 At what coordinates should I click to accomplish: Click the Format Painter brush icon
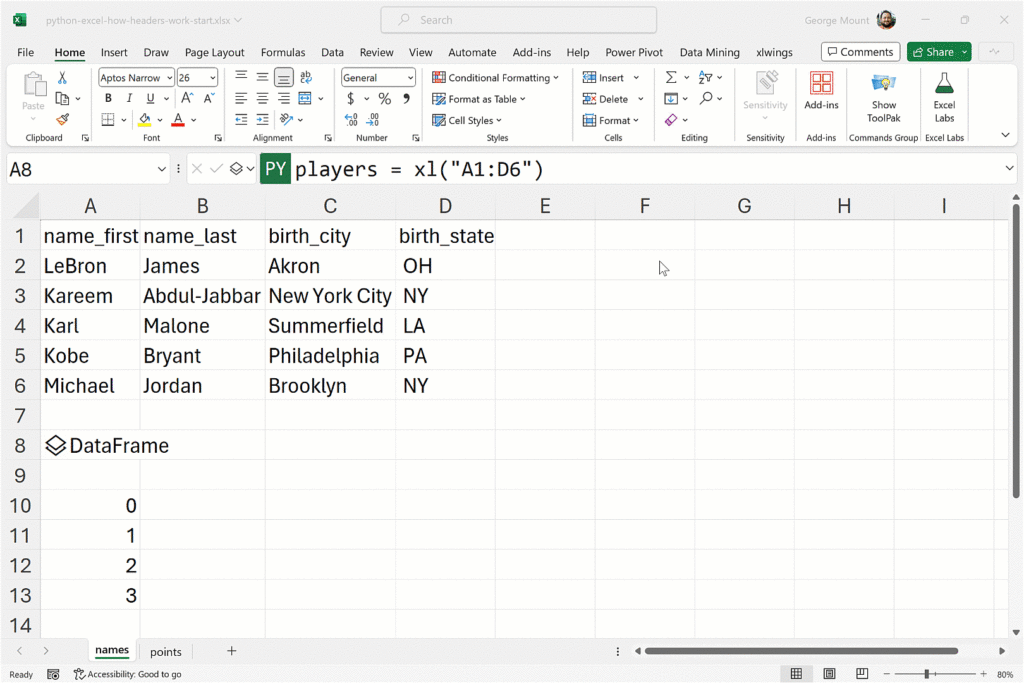tap(63, 120)
